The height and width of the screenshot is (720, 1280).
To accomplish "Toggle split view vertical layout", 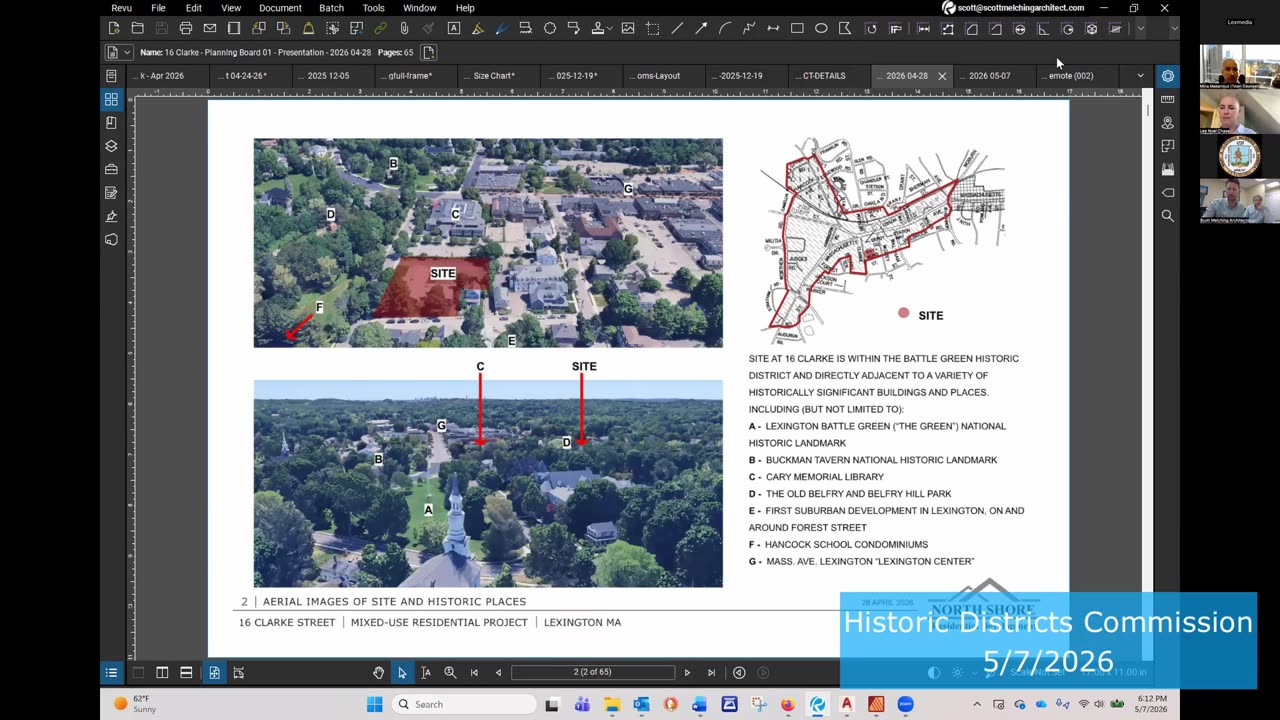I will pyautogui.click(x=162, y=673).
